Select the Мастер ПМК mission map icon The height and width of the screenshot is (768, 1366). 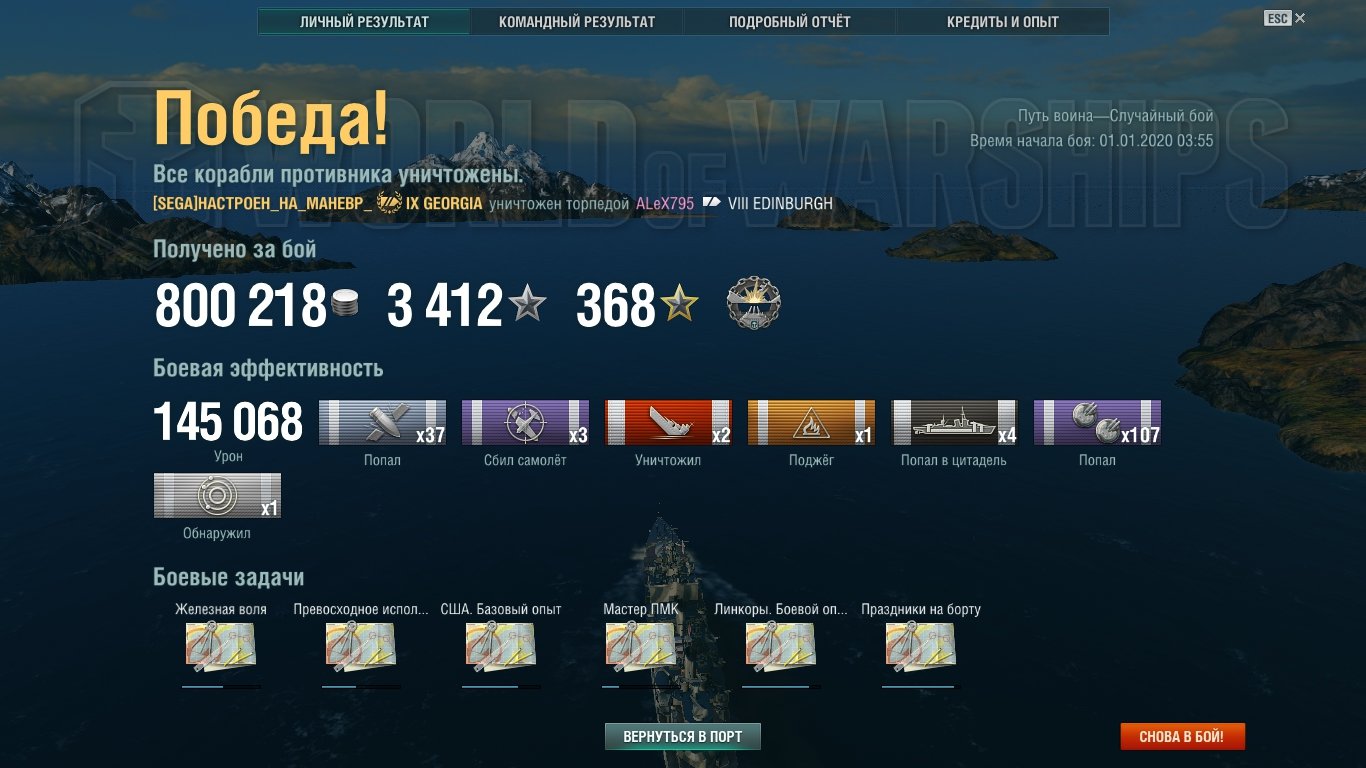[641, 646]
